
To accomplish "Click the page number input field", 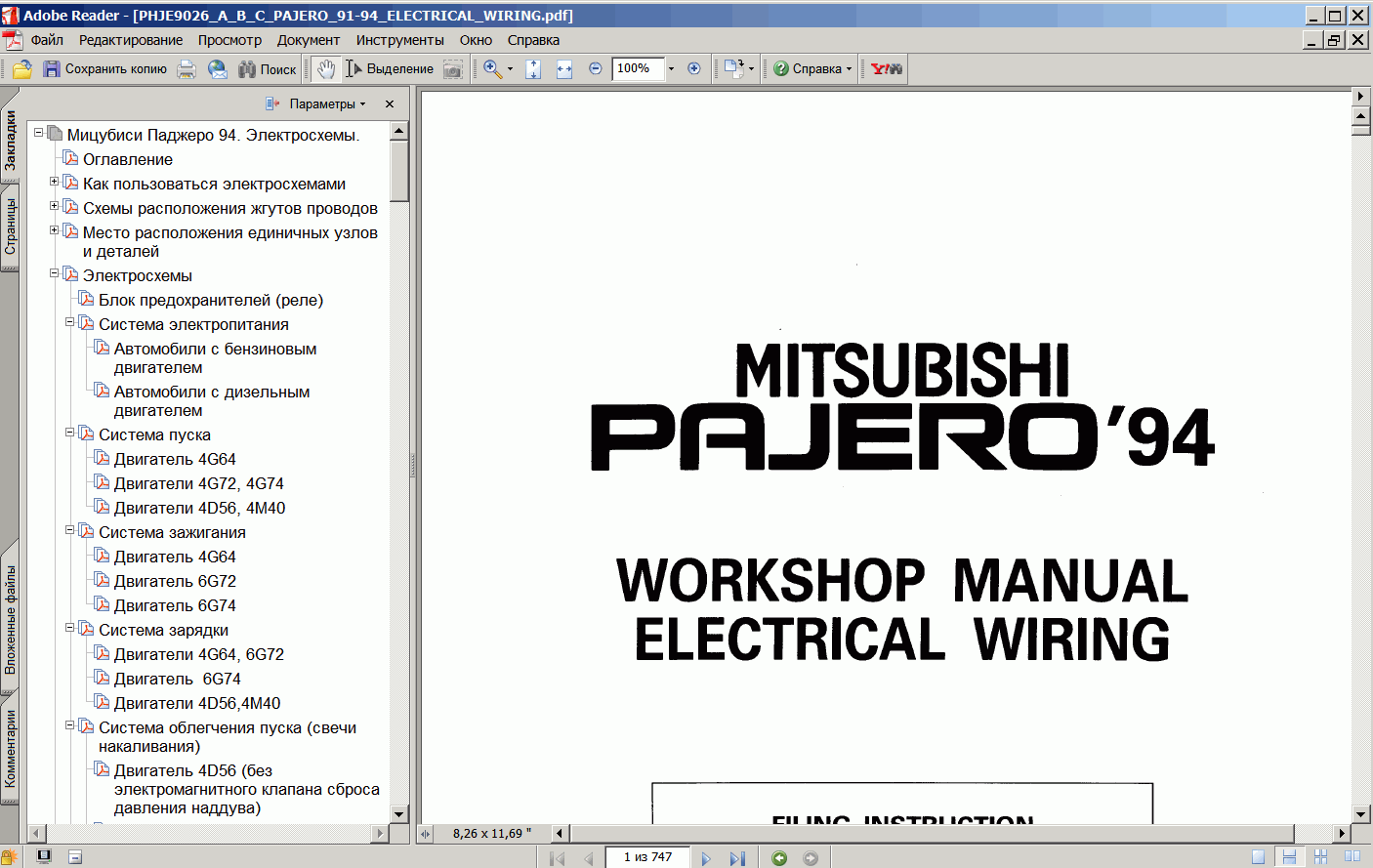I will click(647, 857).
